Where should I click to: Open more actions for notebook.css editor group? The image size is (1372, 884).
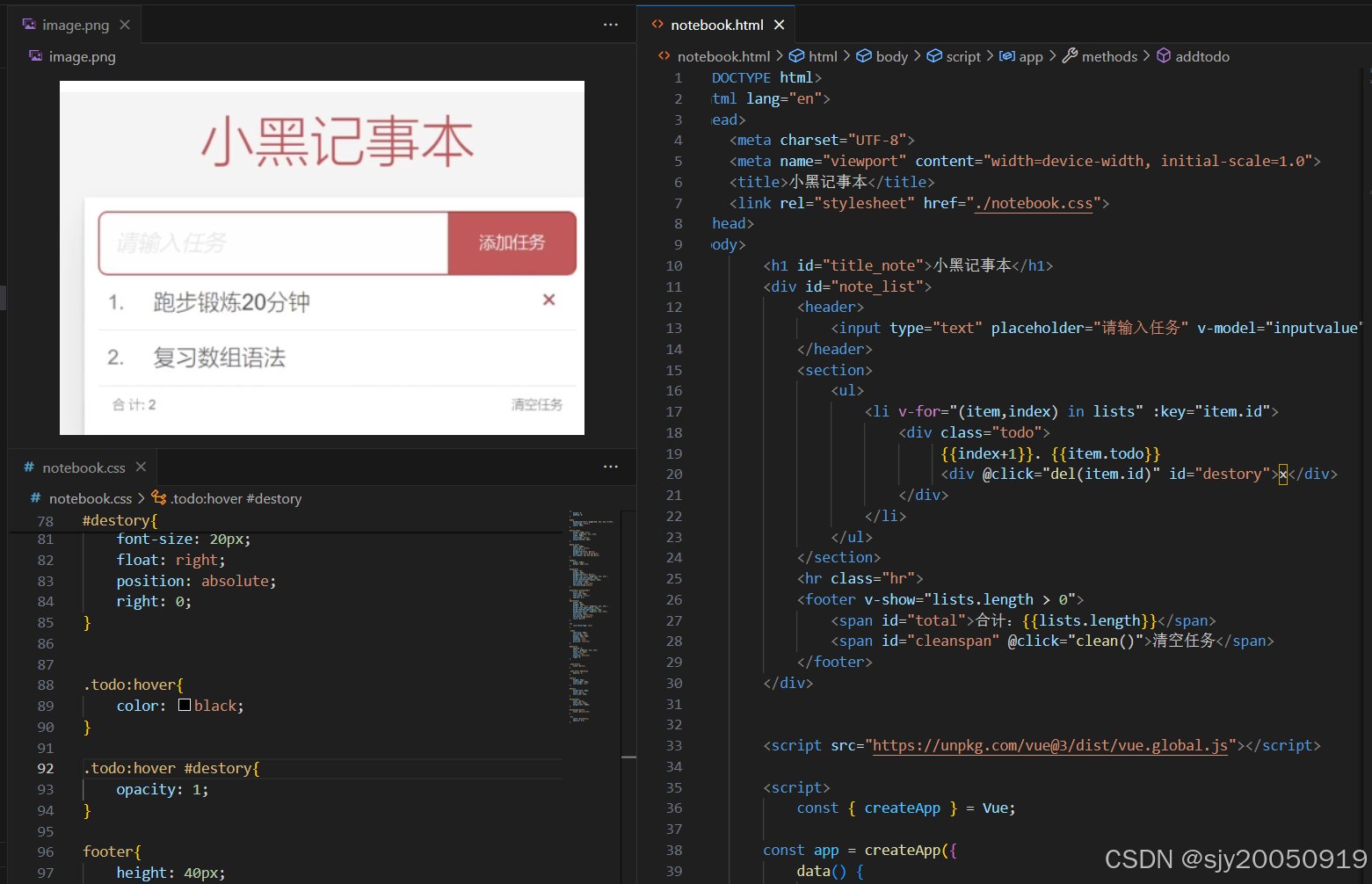[x=611, y=467]
